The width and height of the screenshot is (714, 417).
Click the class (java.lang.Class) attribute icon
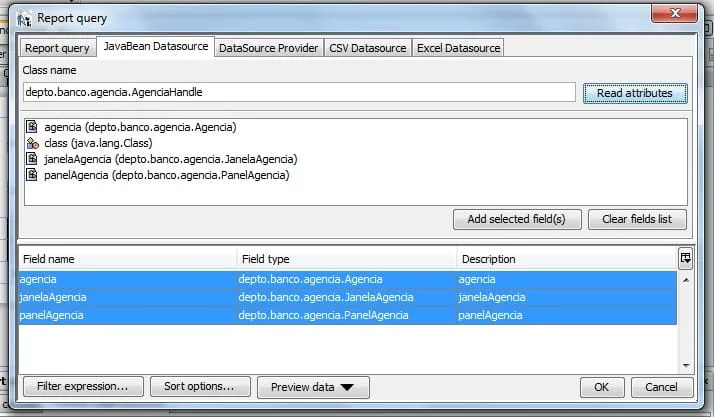point(32,143)
